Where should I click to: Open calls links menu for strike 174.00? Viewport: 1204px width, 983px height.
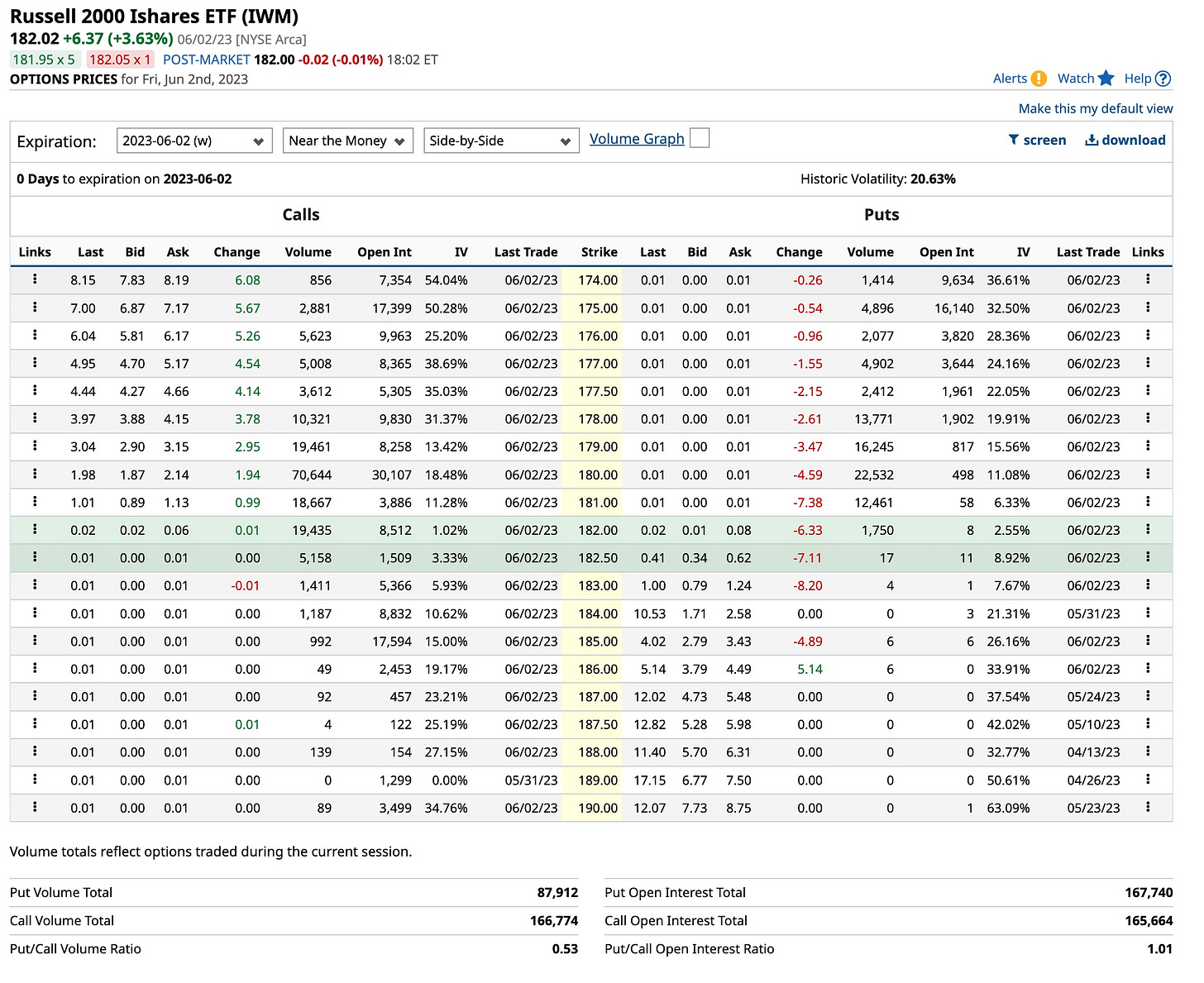click(x=35, y=279)
